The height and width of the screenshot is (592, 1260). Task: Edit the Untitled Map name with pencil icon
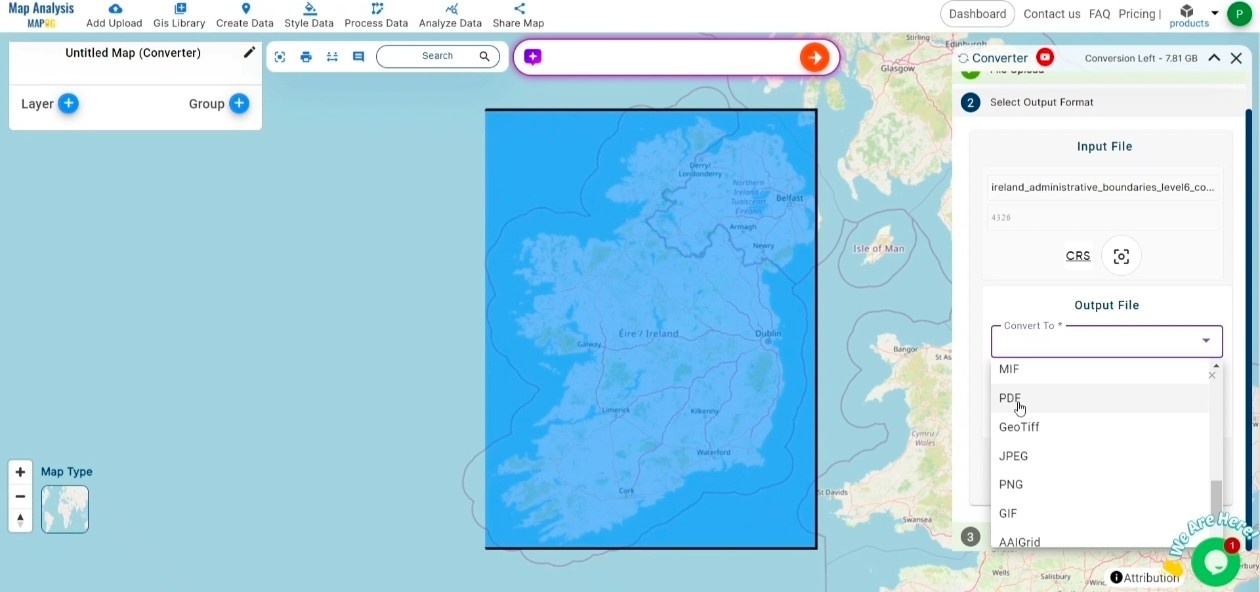tap(249, 53)
